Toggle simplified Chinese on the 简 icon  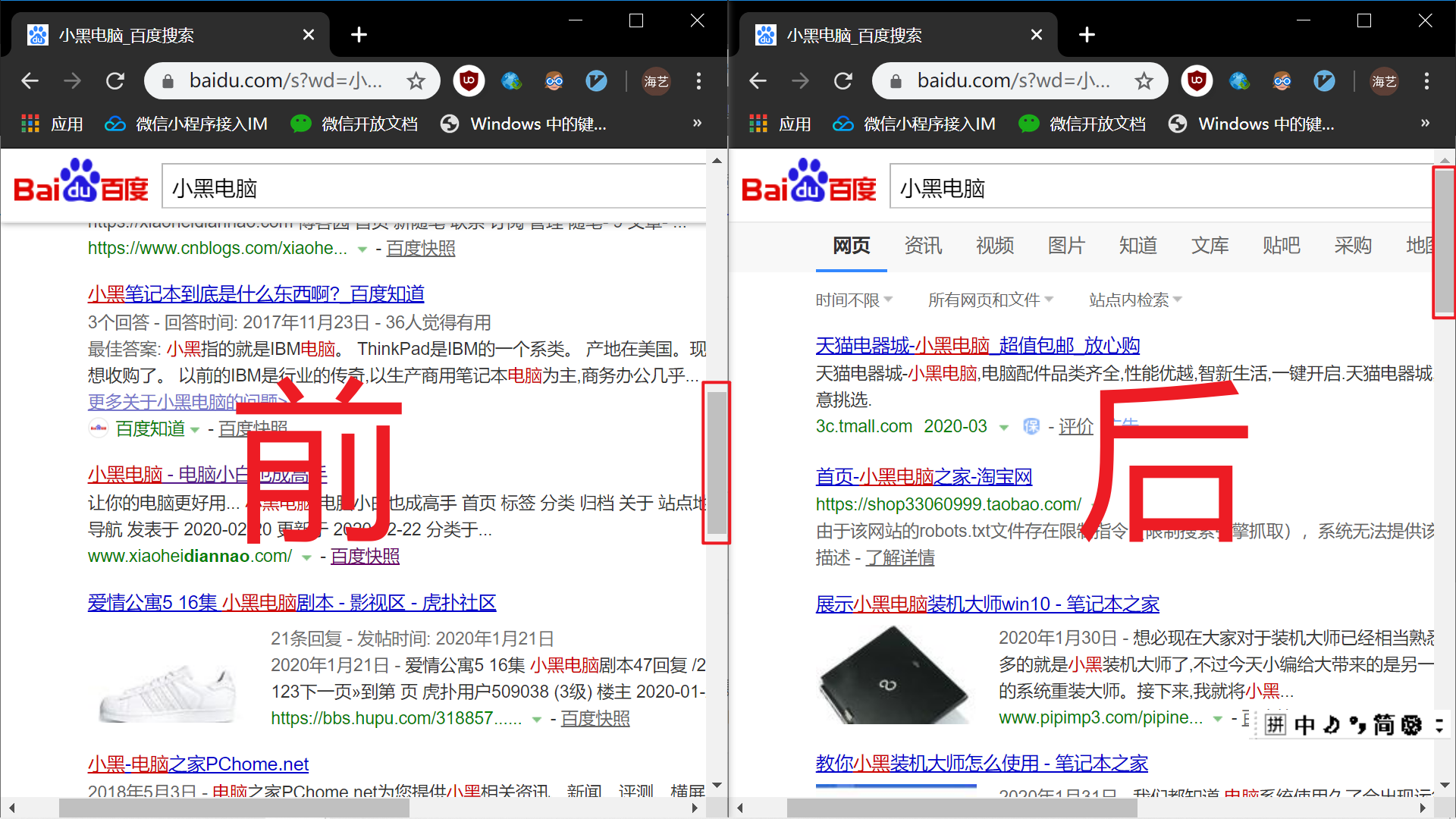pyautogui.click(x=1384, y=725)
